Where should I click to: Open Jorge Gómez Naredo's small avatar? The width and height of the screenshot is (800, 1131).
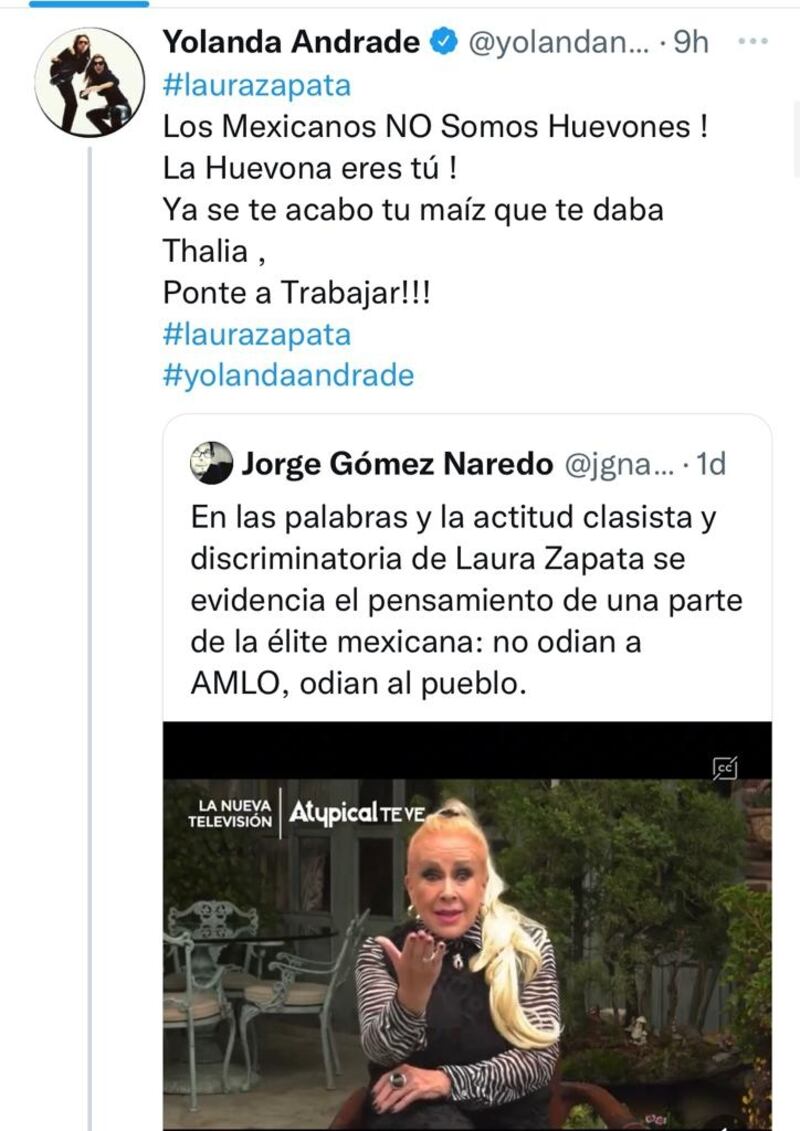pyautogui.click(x=211, y=462)
